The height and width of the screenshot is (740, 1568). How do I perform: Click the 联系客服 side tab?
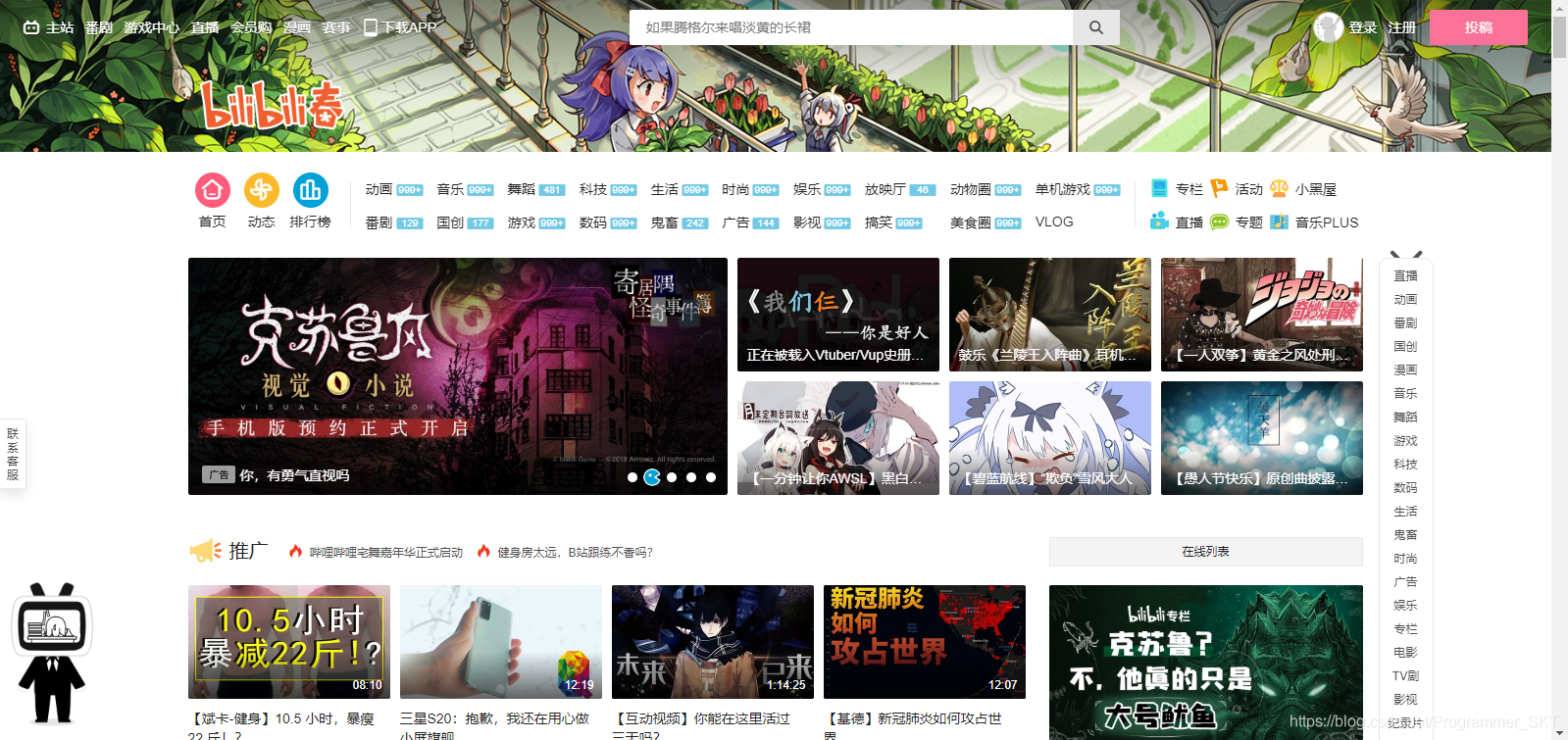click(x=13, y=454)
